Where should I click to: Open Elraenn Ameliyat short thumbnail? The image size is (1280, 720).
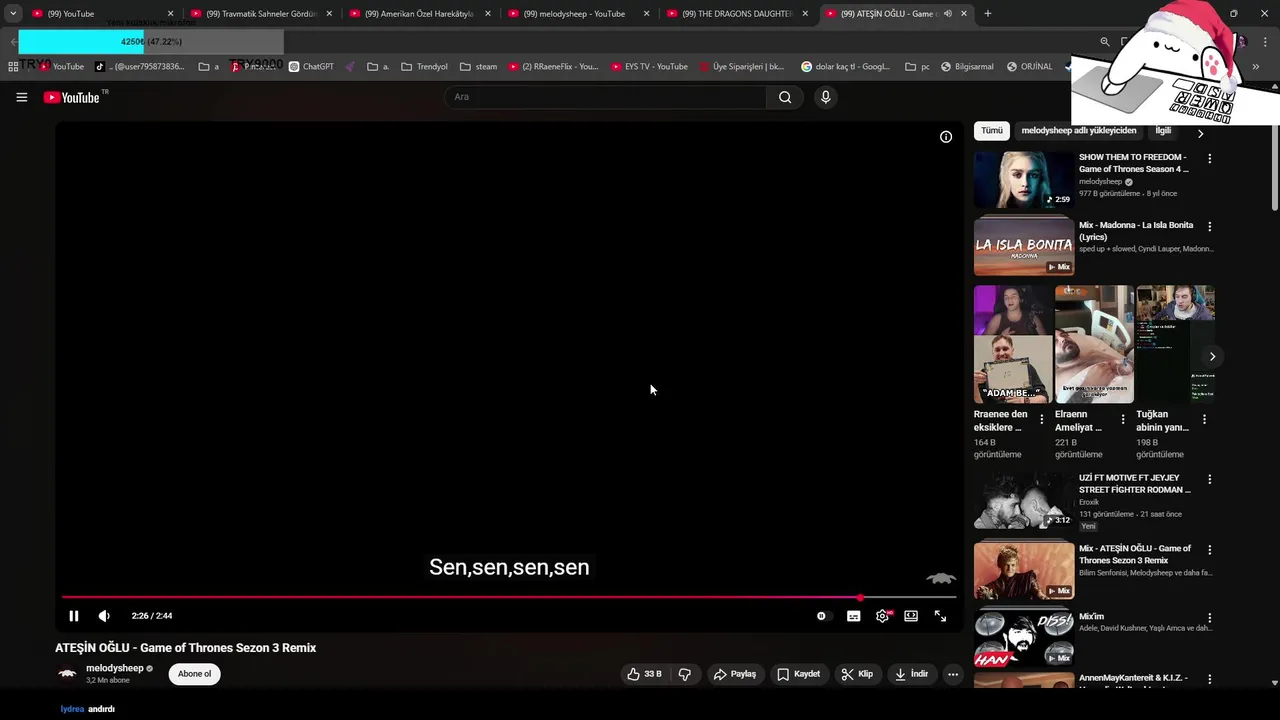[x=1095, y=344]
